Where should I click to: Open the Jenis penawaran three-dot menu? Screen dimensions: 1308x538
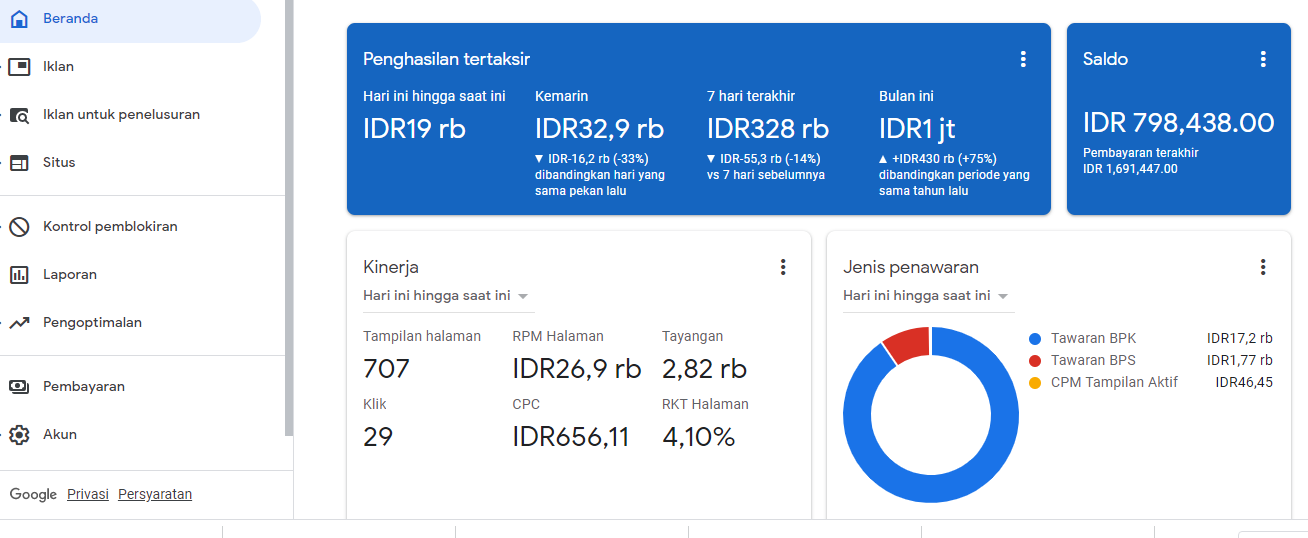1263,267
